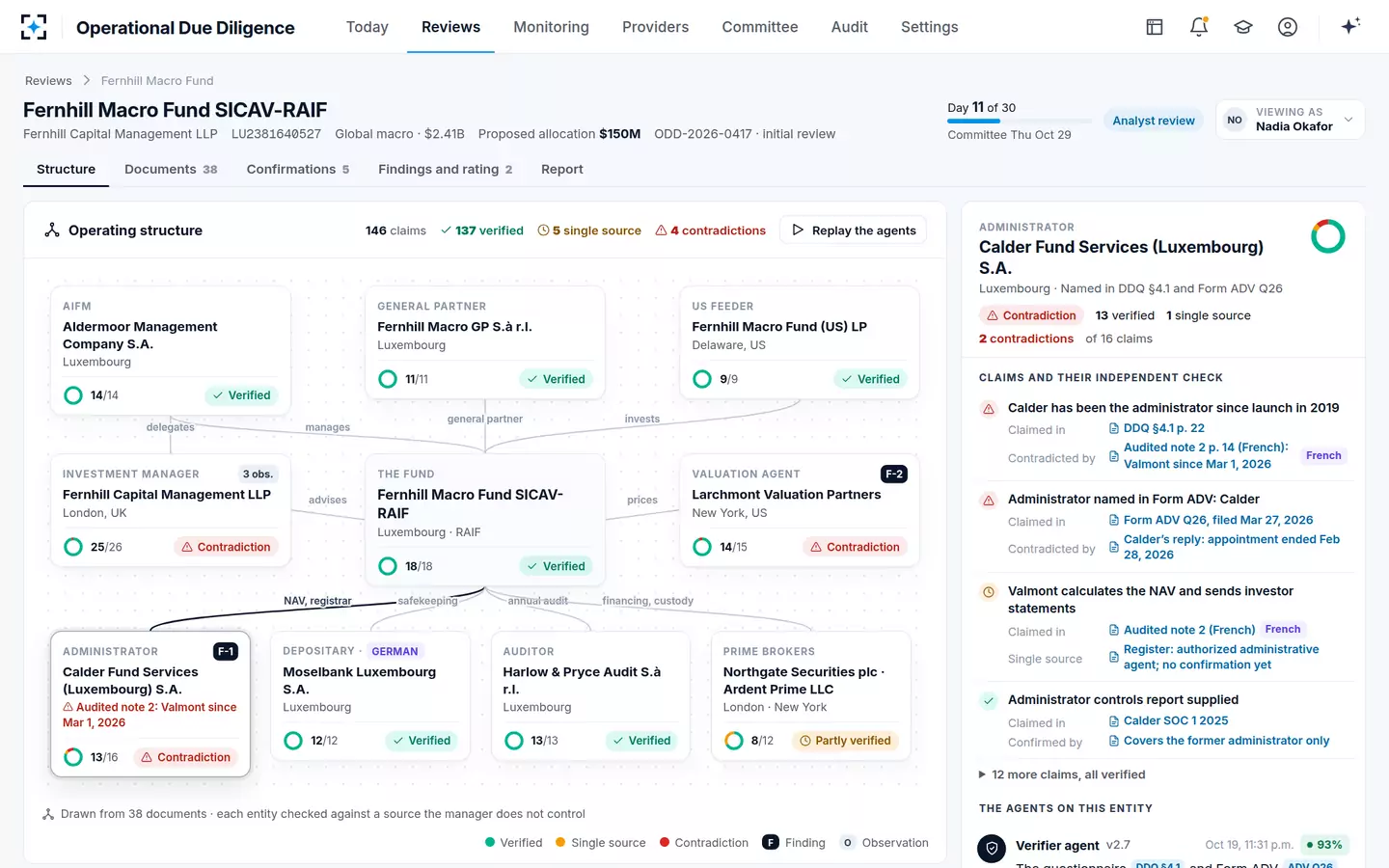
Task: Click the GERMAN tag on Depositary card
Action: 395,652
